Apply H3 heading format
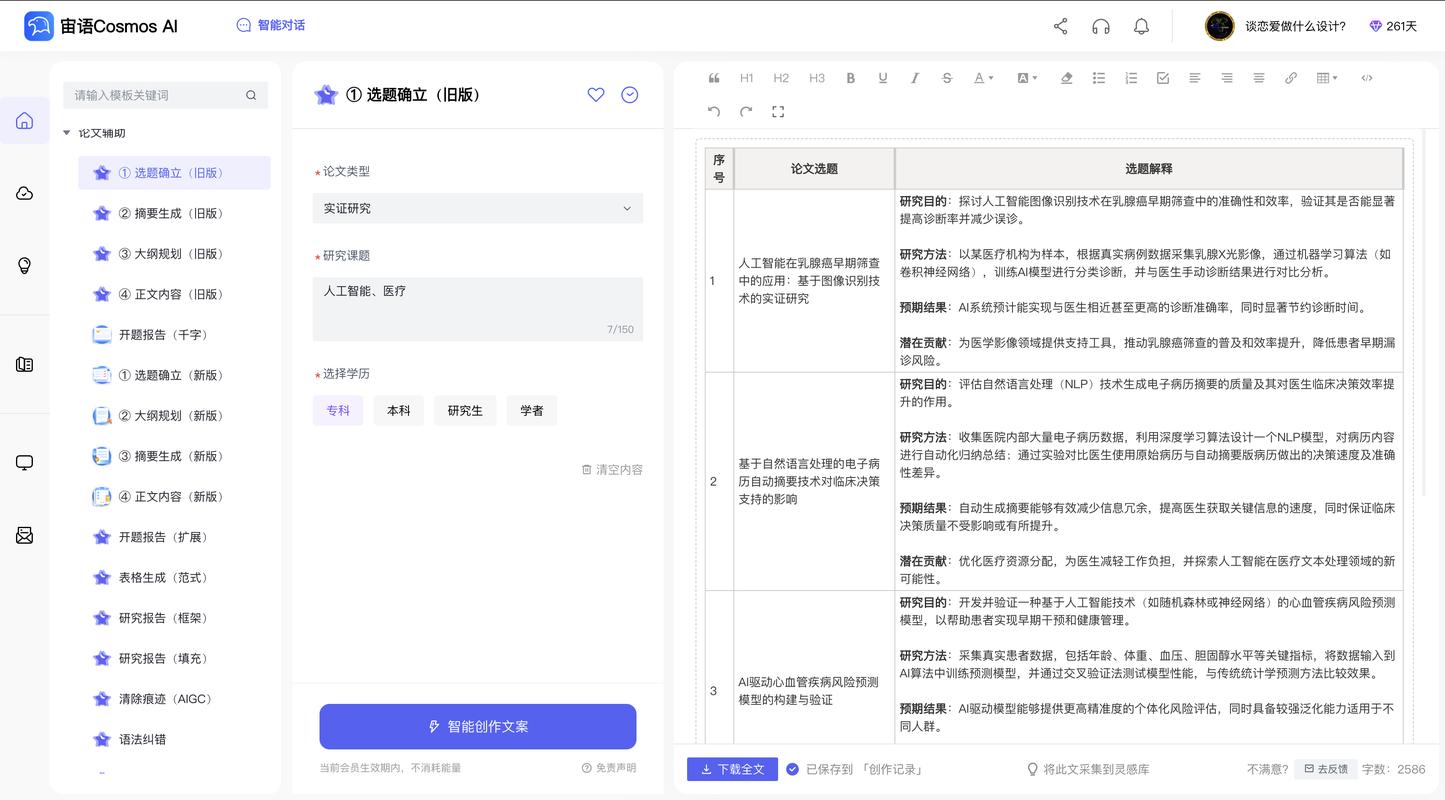 coord(817,78)
